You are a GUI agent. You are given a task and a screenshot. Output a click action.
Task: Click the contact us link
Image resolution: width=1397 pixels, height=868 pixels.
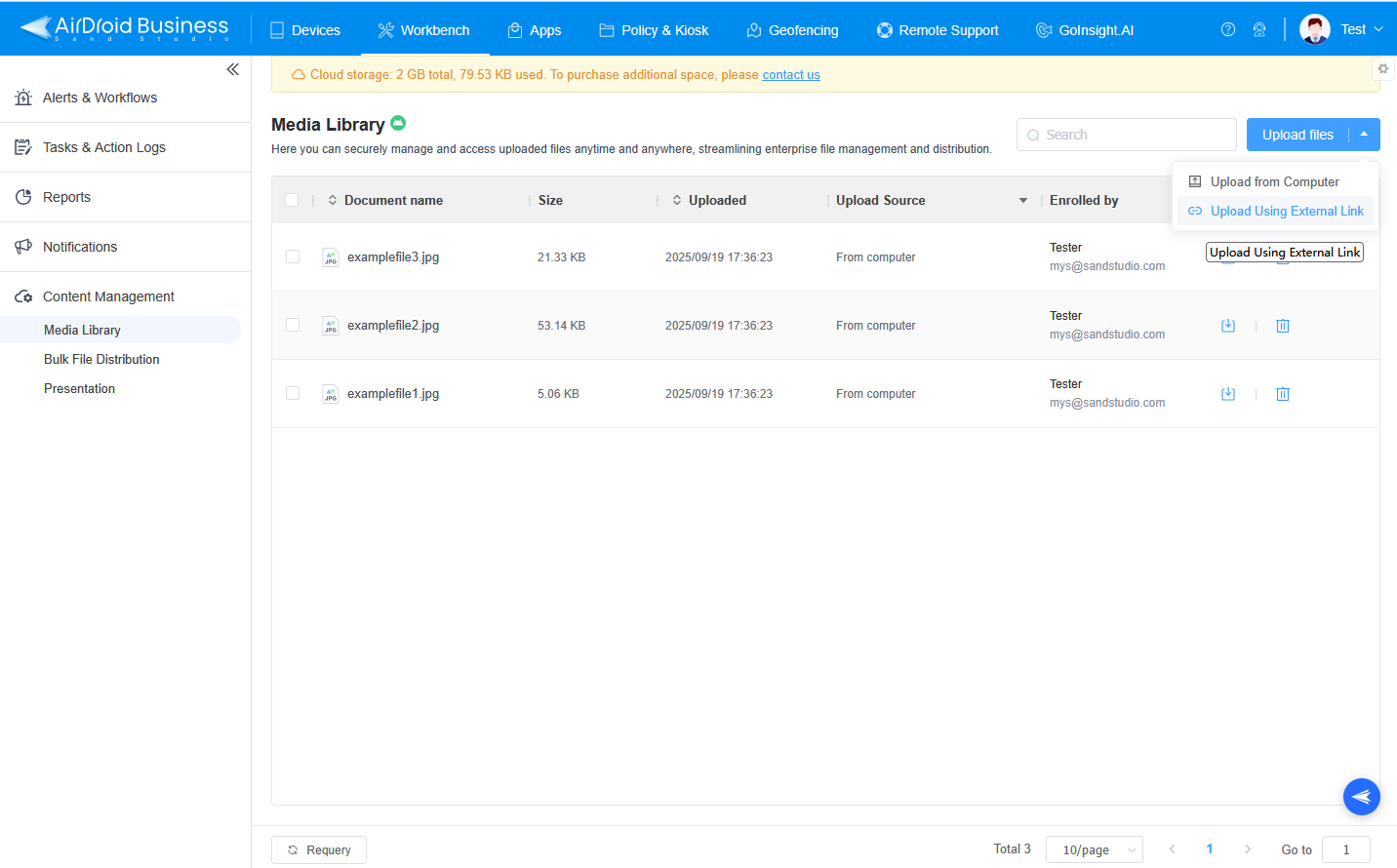790,74
